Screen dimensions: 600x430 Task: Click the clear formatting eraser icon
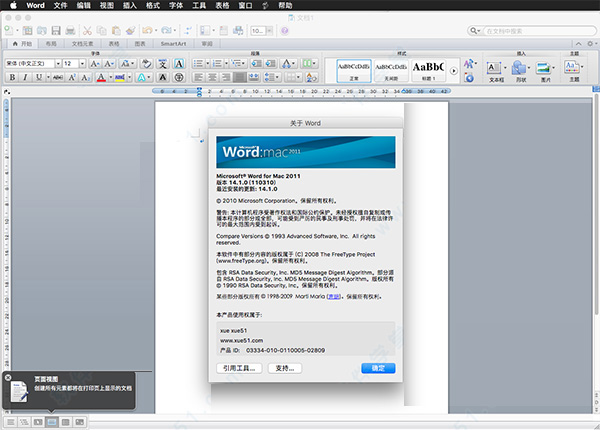click(146, 64)
